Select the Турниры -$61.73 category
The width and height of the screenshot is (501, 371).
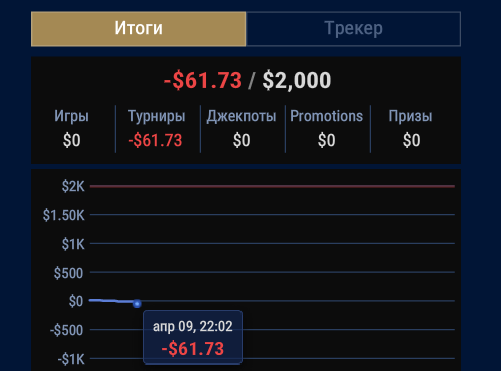click(157, 128)
